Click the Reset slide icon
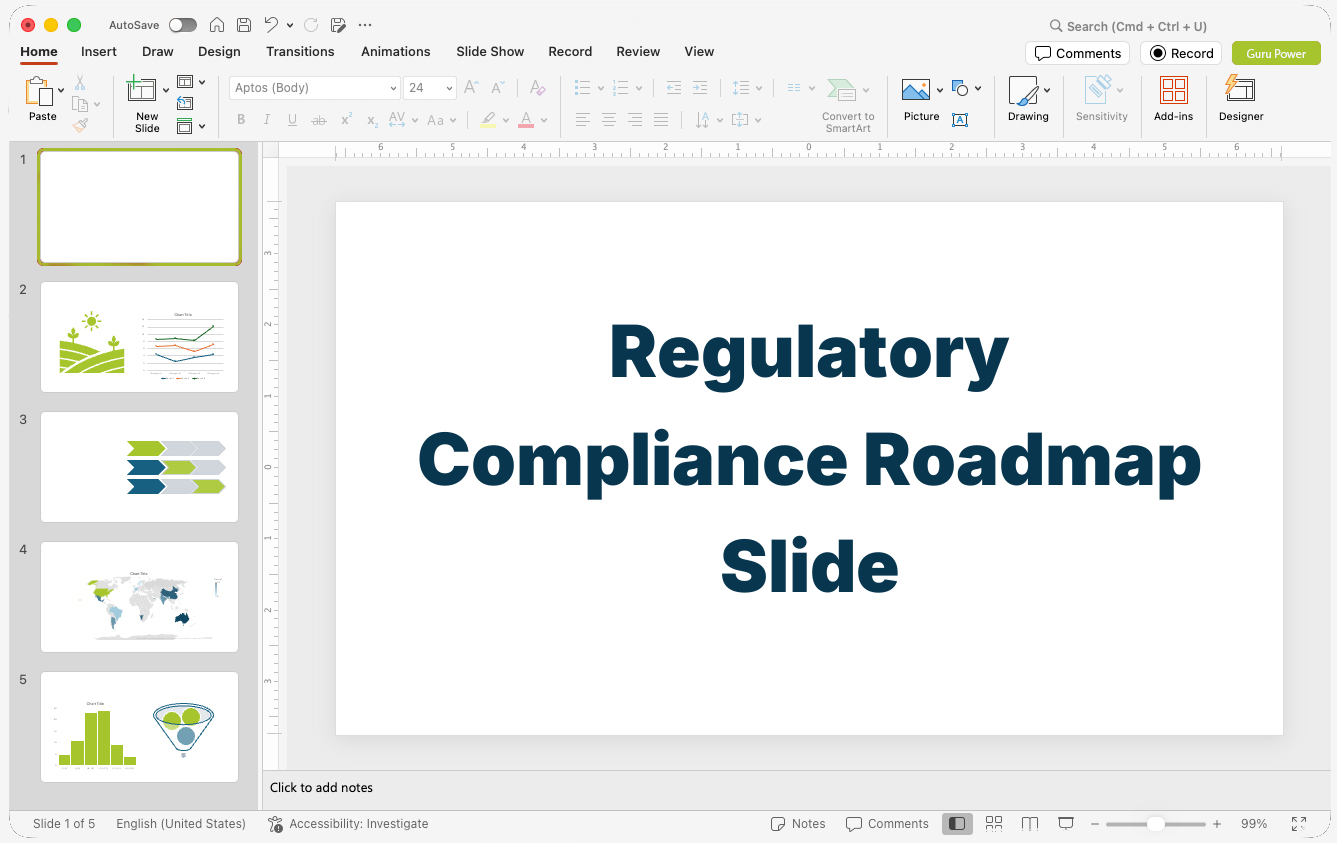Image resolution: width=1337 pixels, height=843 pixels. pyautogui.click(x=185, y=103)
